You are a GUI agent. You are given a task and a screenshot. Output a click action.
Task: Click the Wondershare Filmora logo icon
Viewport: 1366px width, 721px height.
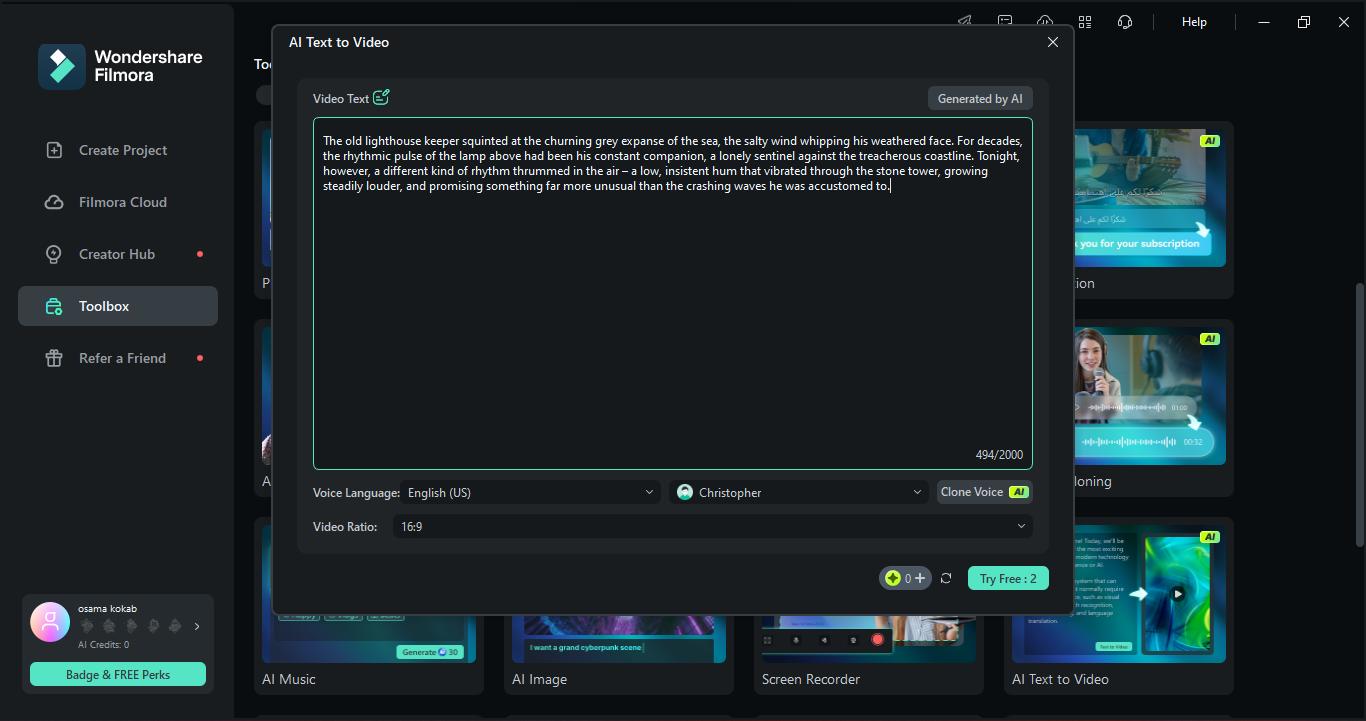62,66
